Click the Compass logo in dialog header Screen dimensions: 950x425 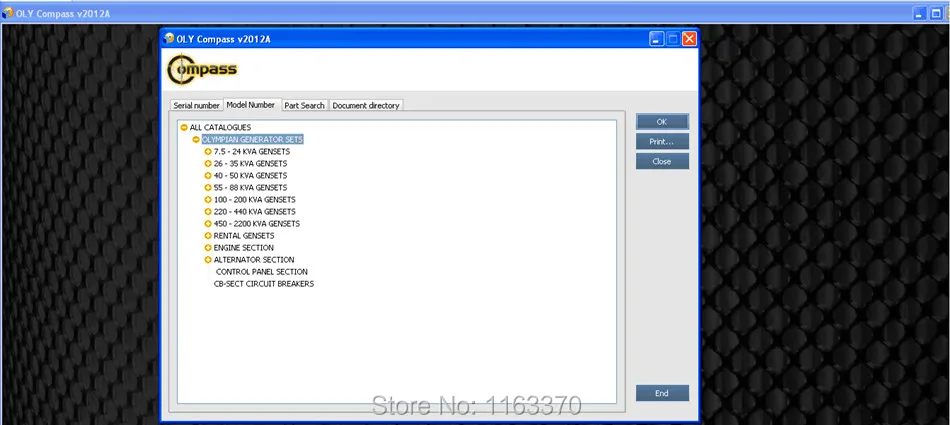tap(202, 70)
